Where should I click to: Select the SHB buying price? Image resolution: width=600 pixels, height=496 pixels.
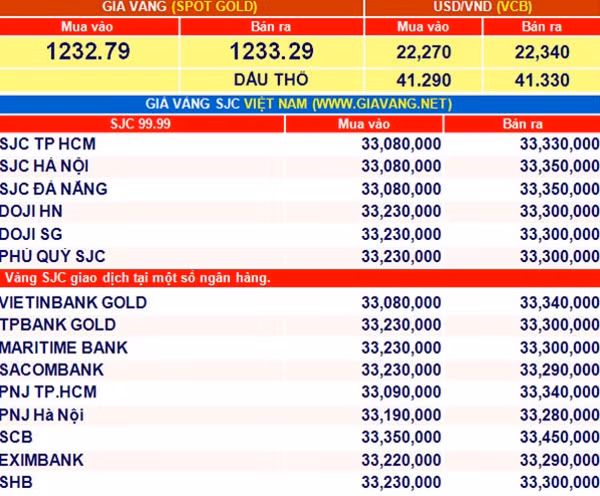coord(401,483)
